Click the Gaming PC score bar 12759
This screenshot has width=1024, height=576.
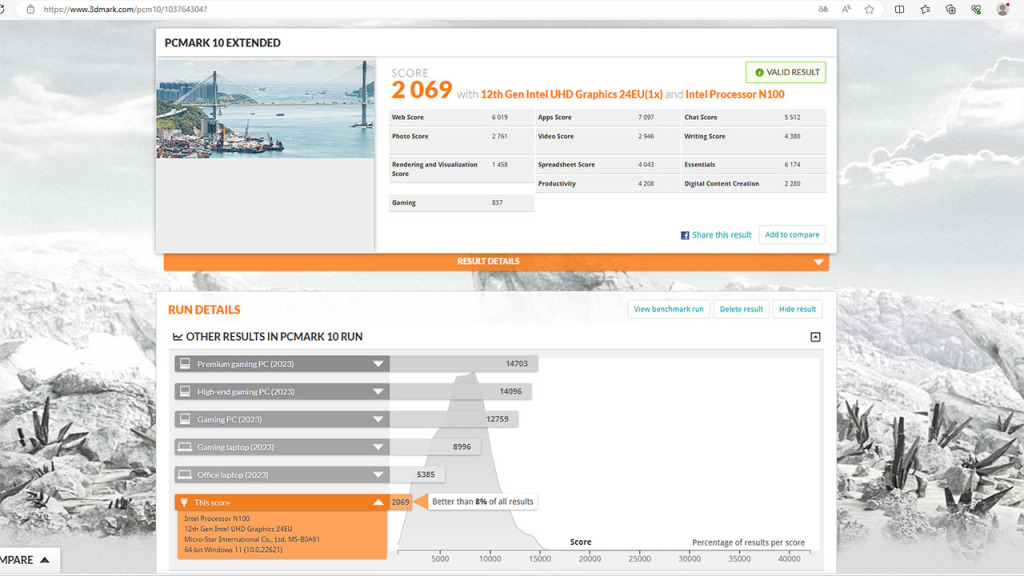(454, 419)
